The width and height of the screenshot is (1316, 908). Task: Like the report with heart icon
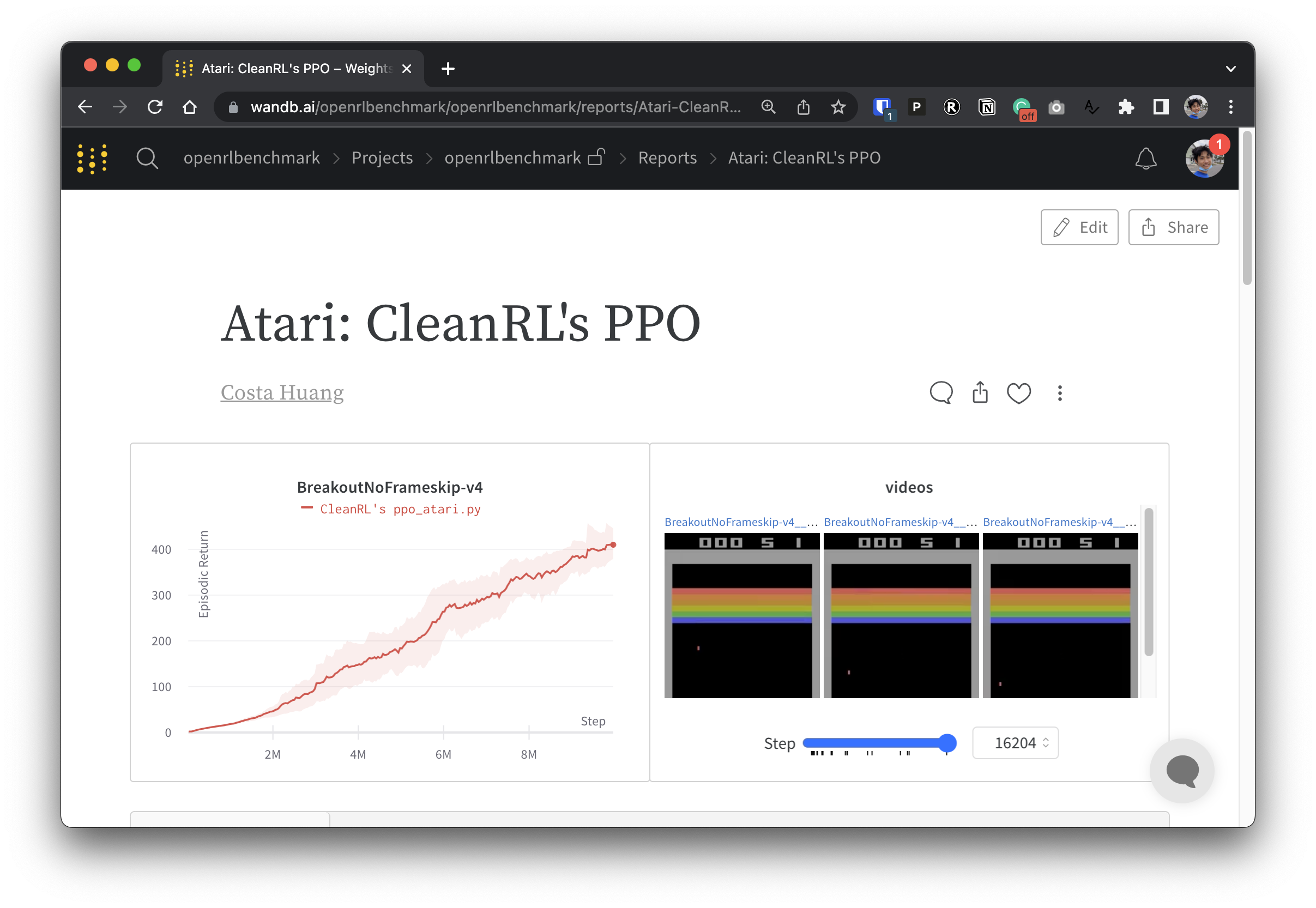click(1018, 392)
